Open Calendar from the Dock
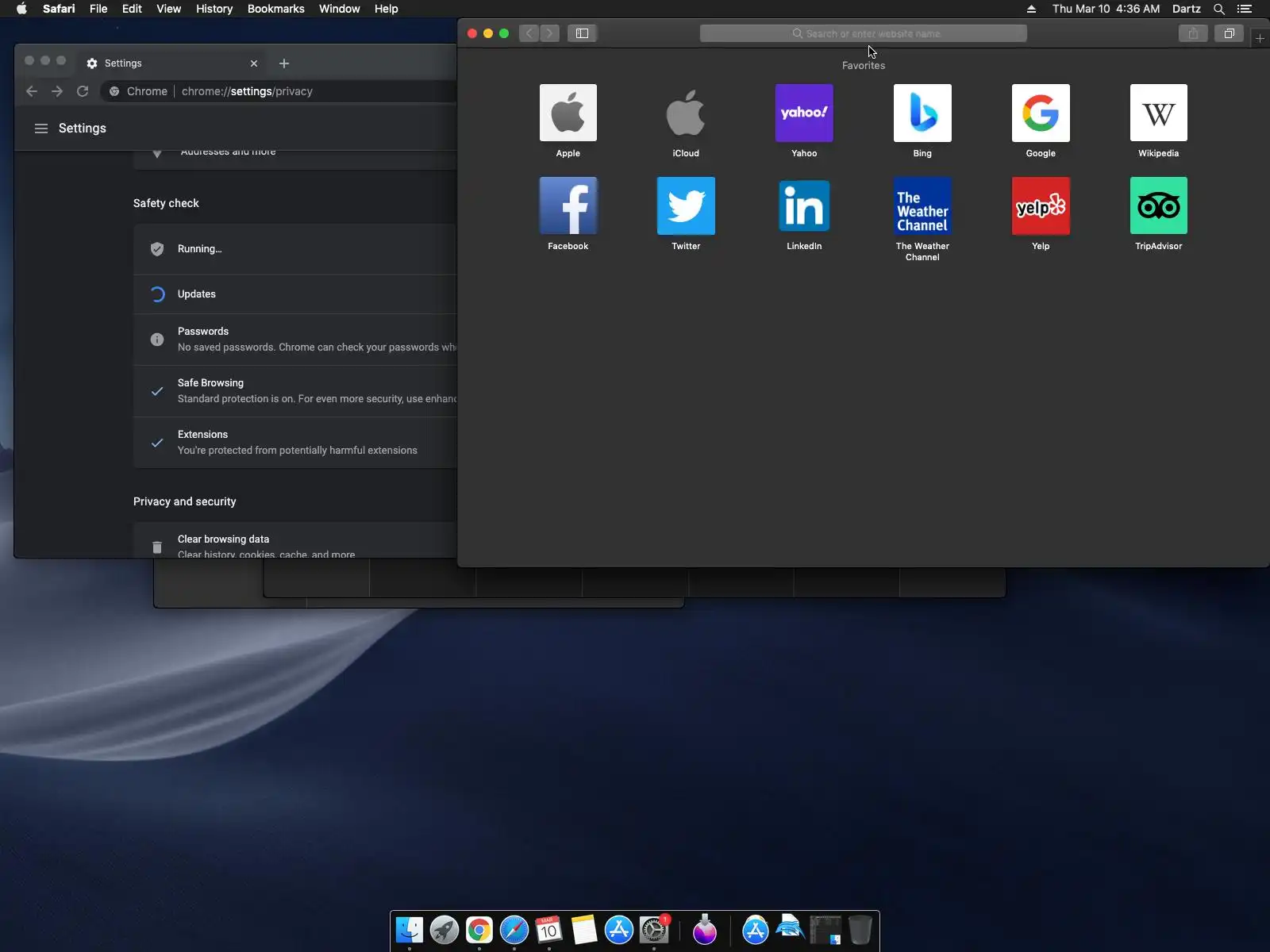The width and height of the screenshot is (1270, 952). click(x=549, y=930)
